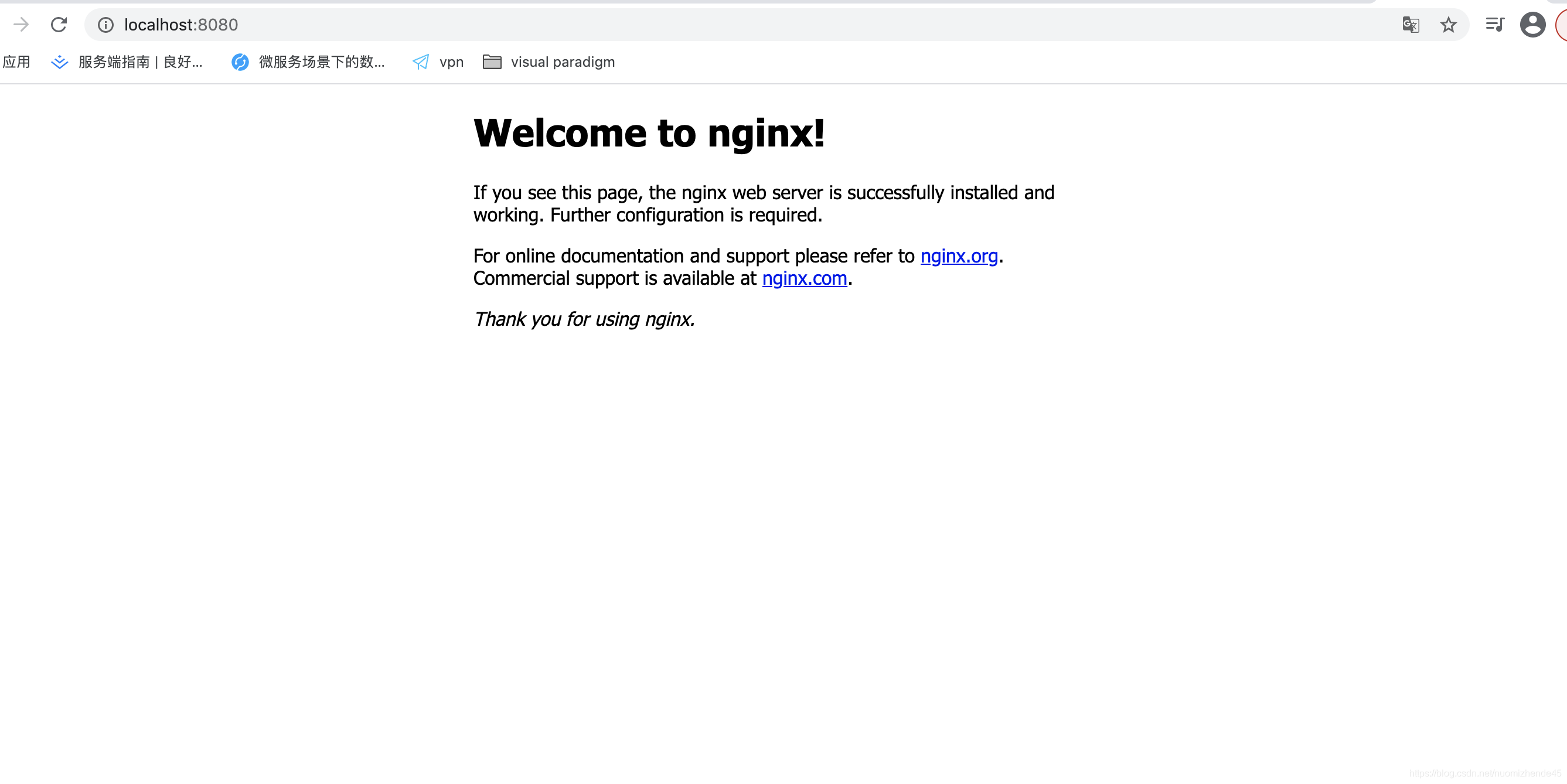View site information icon
Screen dimensions: 1567x784
[105, 25]
